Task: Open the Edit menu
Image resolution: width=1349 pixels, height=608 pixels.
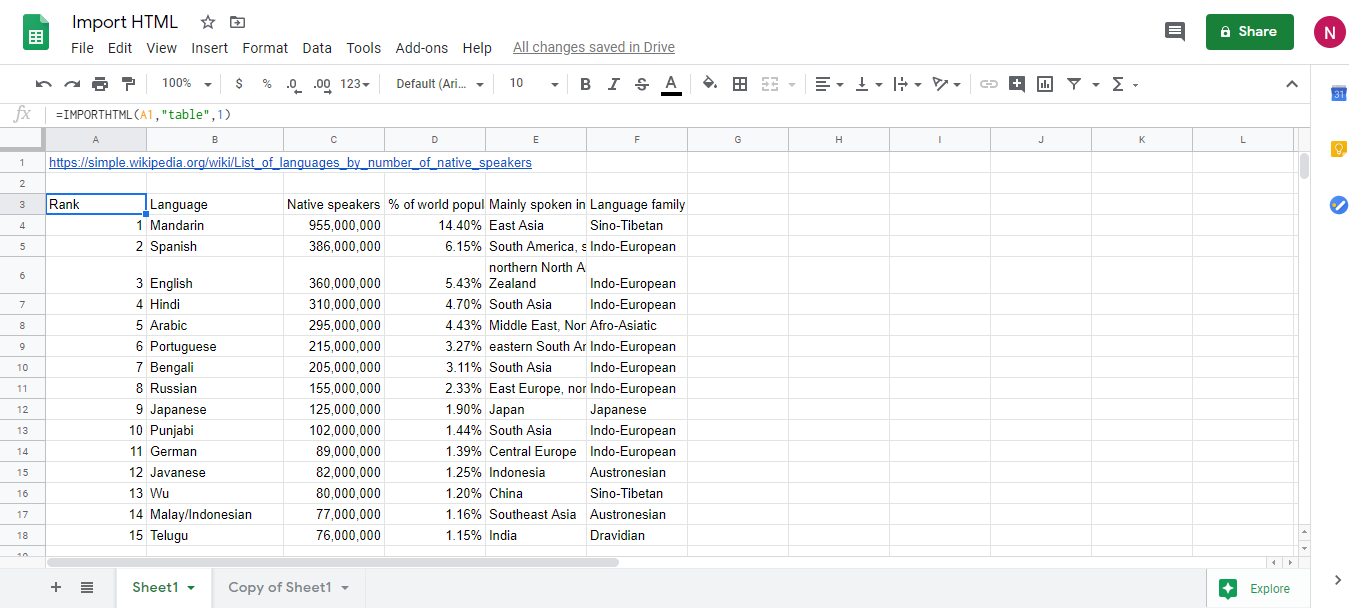Action: (x=120, y=48)
